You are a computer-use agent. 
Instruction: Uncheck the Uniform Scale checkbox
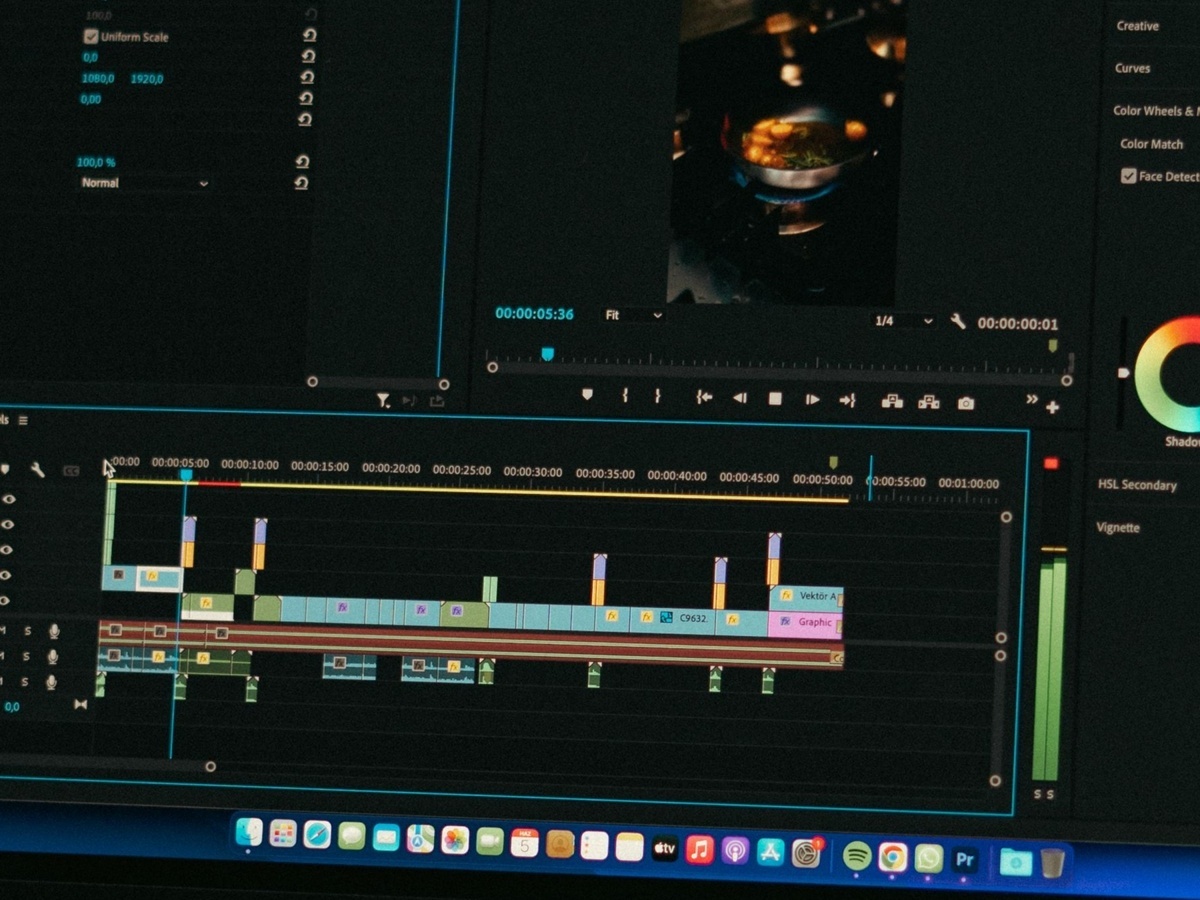[x=91, y=37]
